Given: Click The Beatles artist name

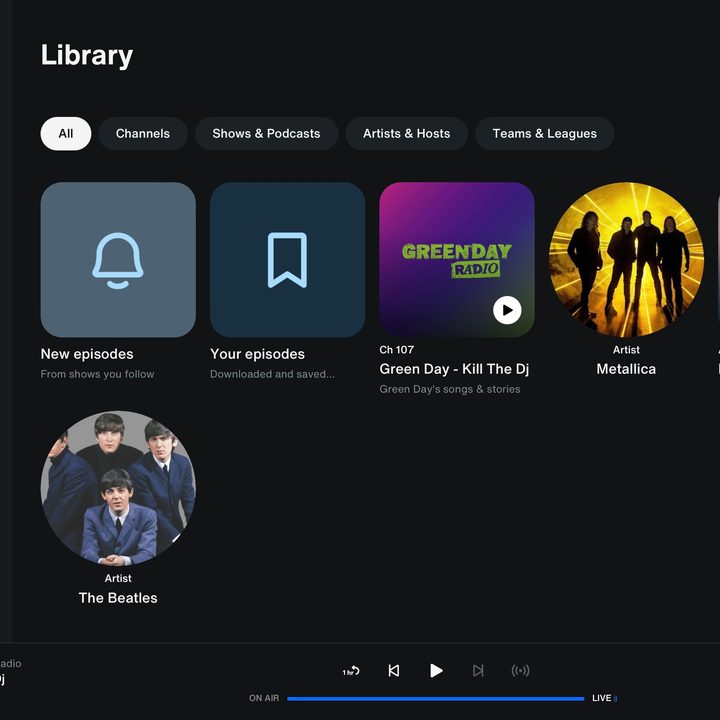Looking at the screenshot, I should click(118, 598).
